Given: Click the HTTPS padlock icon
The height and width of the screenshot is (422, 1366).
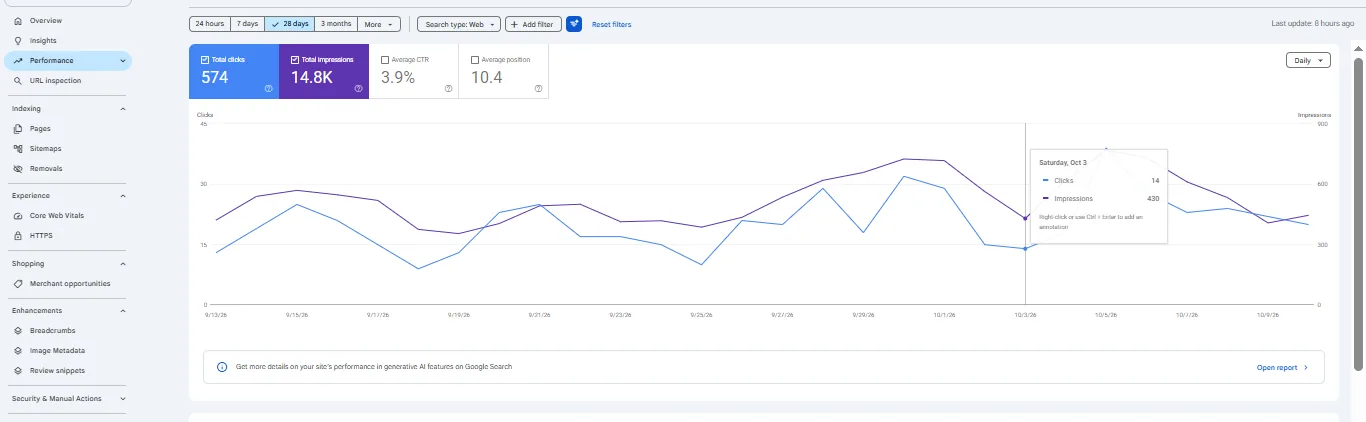Looking at the screenshot, I should point(18,236).
